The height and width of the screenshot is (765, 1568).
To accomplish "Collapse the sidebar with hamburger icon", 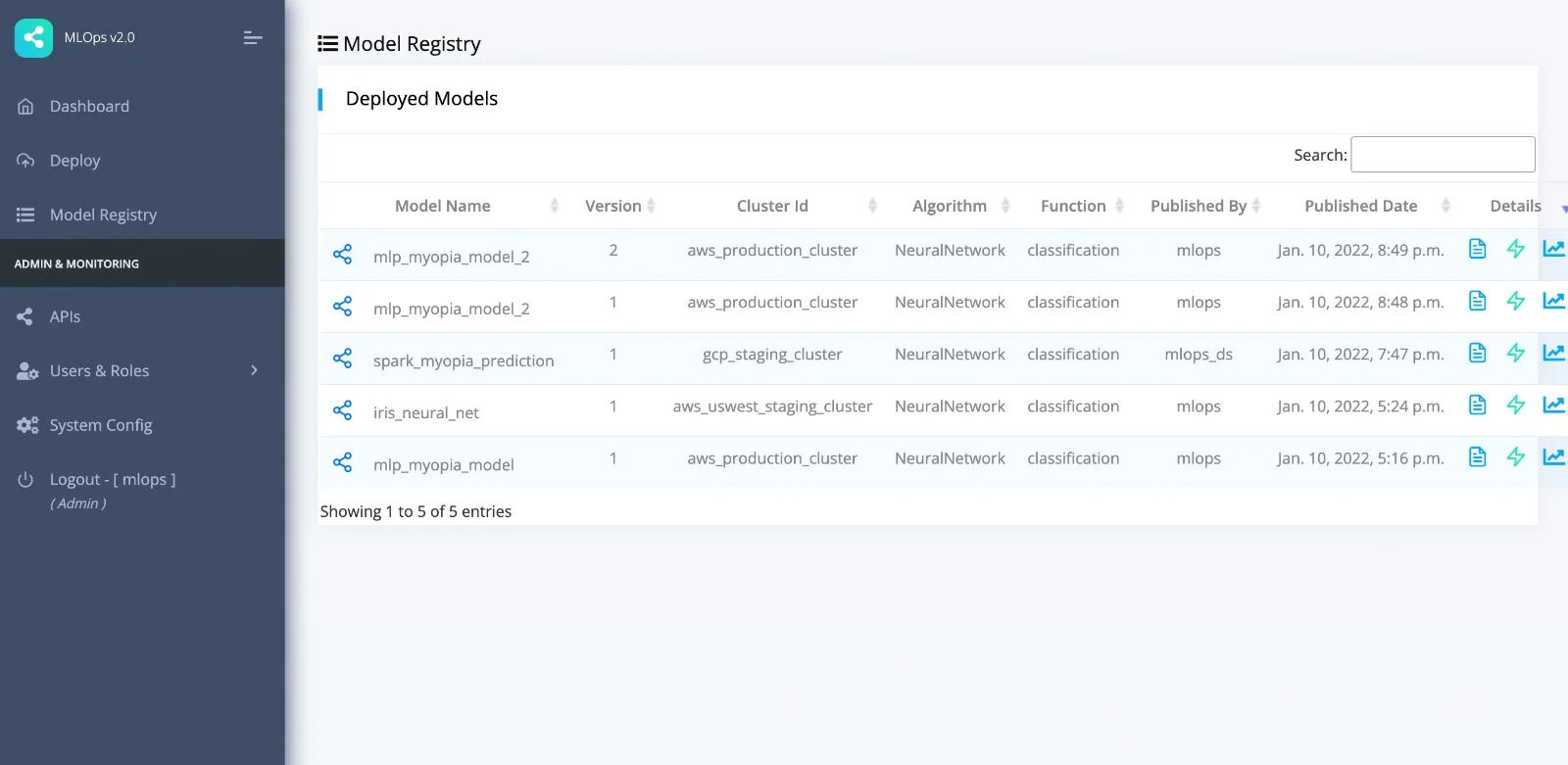I will (252, 38).
